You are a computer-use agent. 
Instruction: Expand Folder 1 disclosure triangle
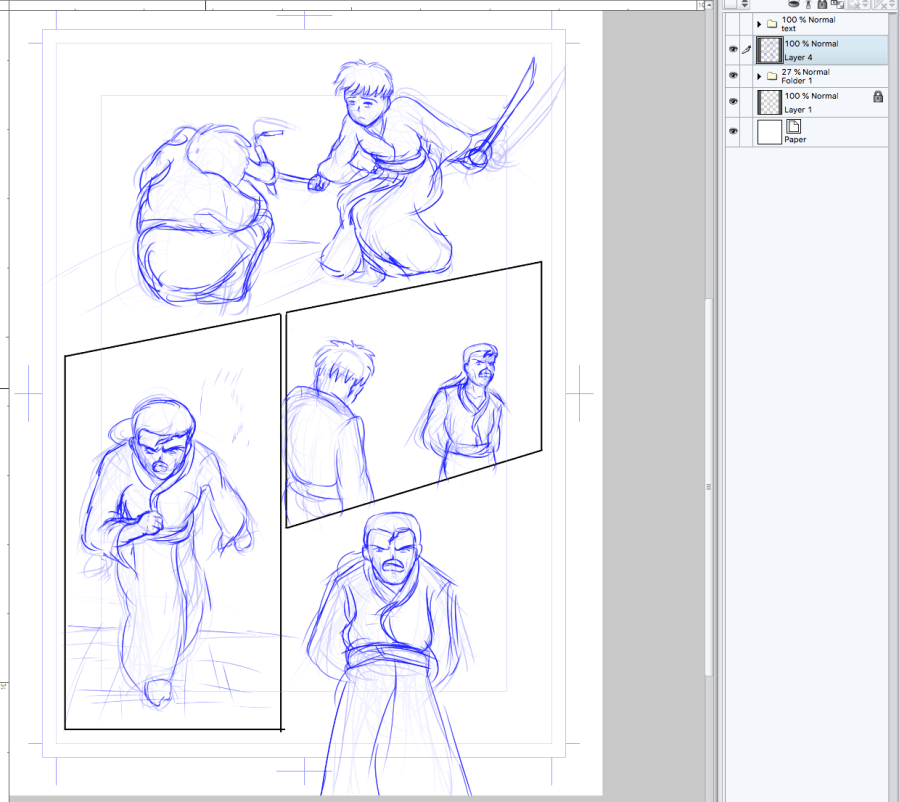[759, 76]
